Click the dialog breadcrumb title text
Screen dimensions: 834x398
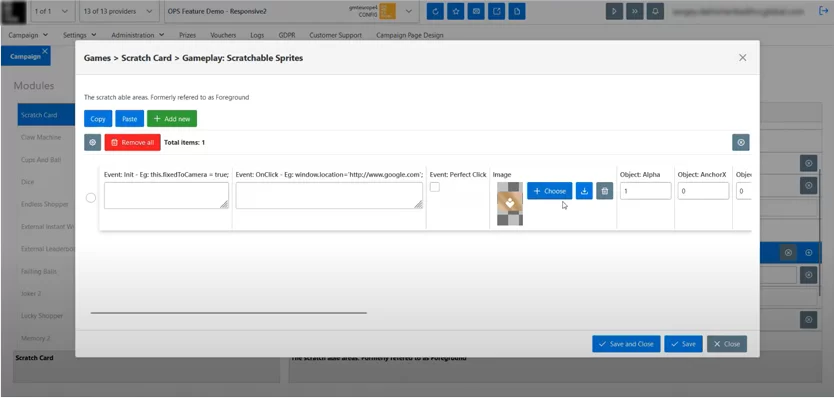coord(194,58)
